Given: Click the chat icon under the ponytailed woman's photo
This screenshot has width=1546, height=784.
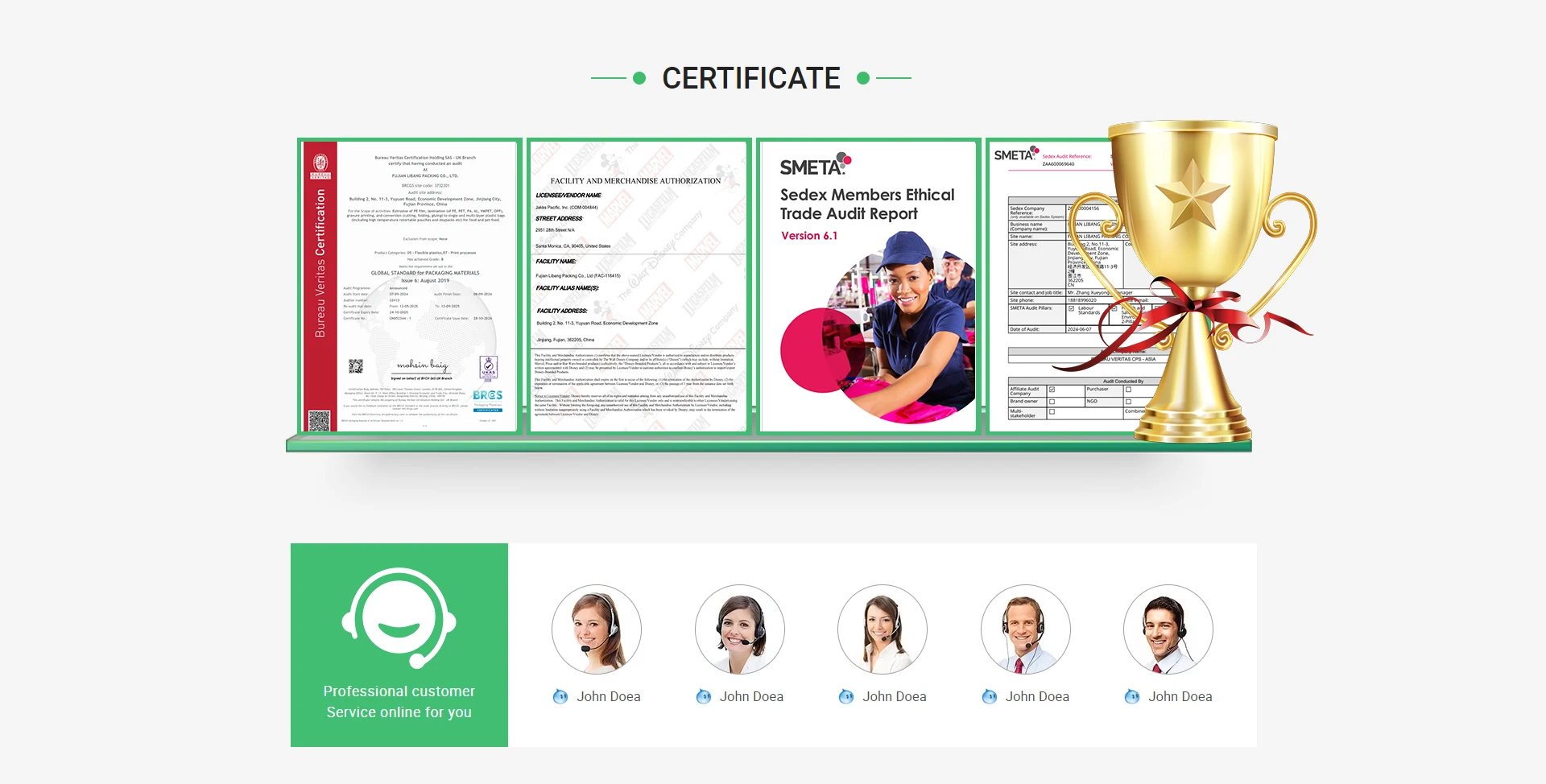Looking at the screenshot, I should (560, 696).
